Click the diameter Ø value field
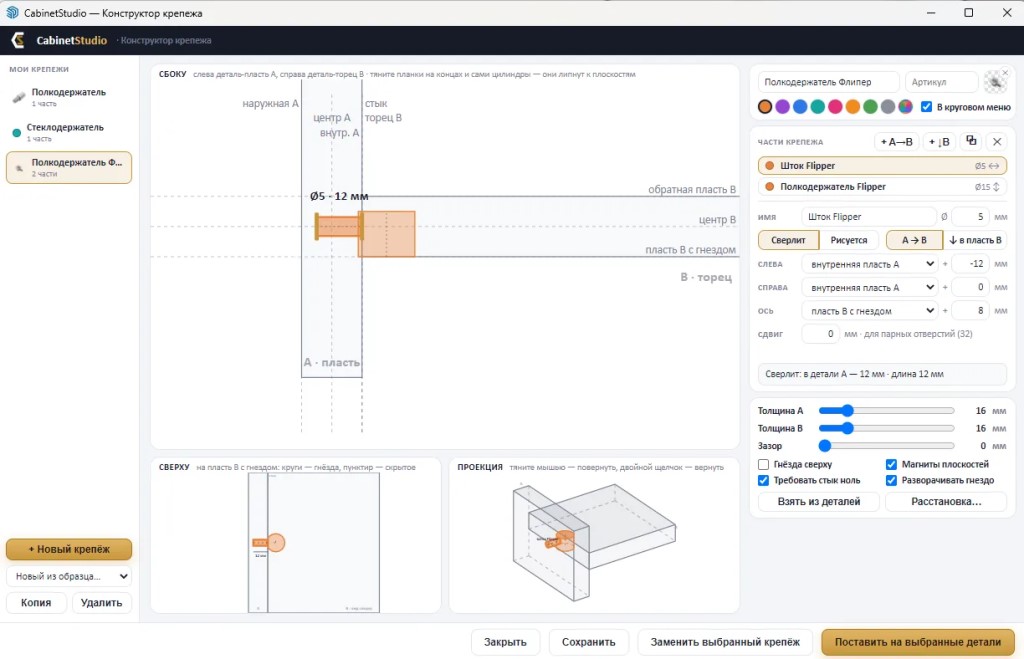The width and height of the screenshot is (1024, 659). (x=970, y=217)
